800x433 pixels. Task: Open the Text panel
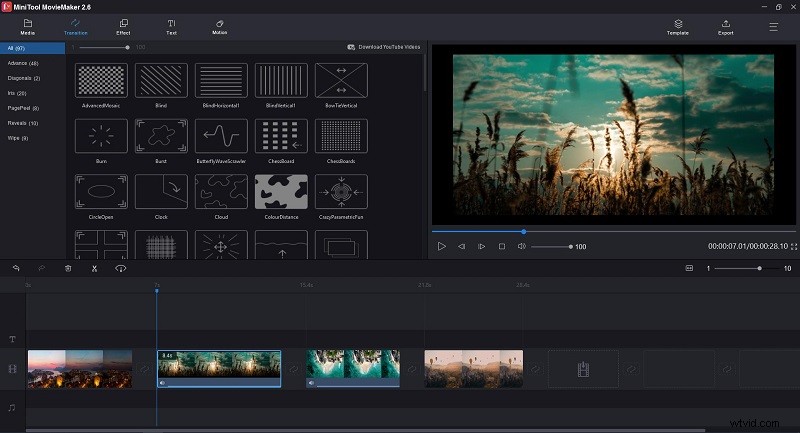point(171,27)
